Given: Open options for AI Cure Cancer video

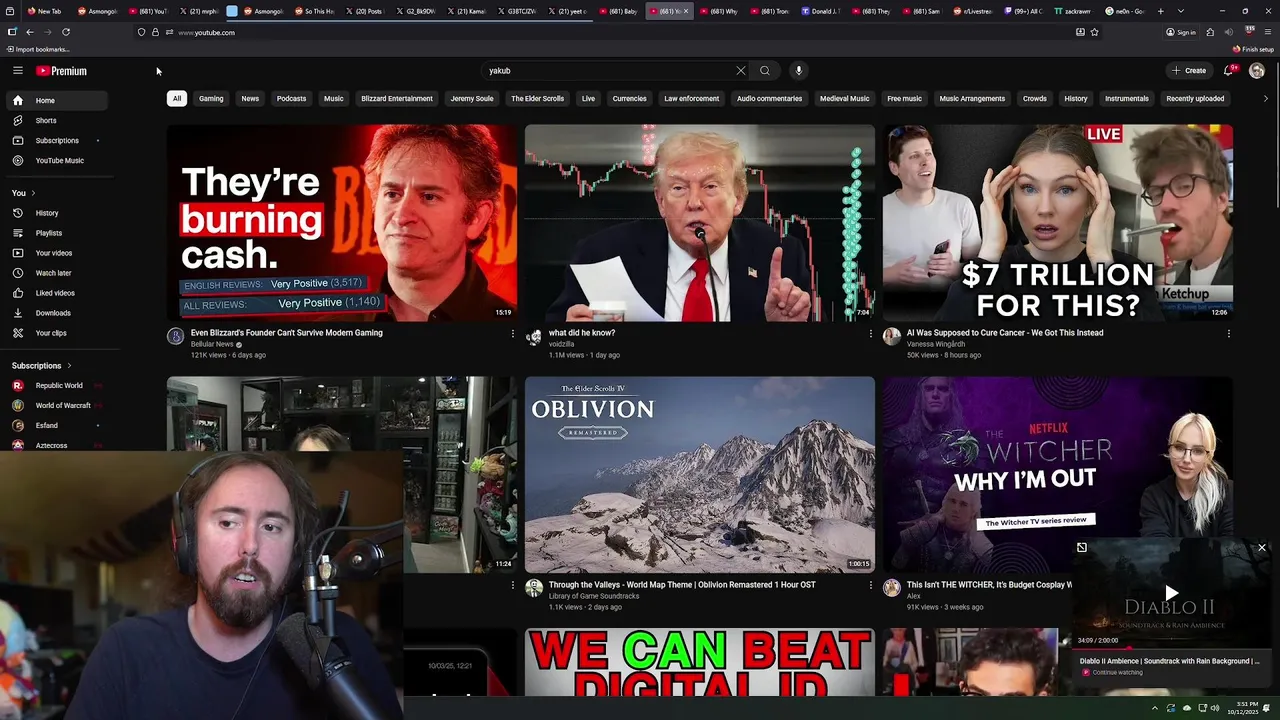Looking at the screenshot, I should (x=1228, y=333).
